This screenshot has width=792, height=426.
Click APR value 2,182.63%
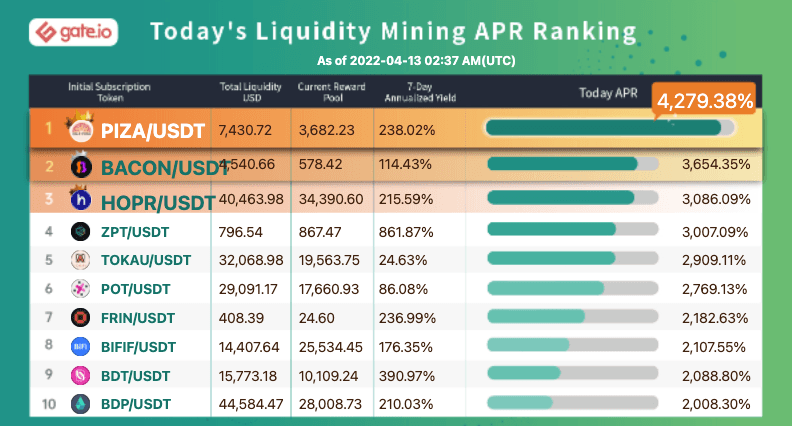point(715,318)
